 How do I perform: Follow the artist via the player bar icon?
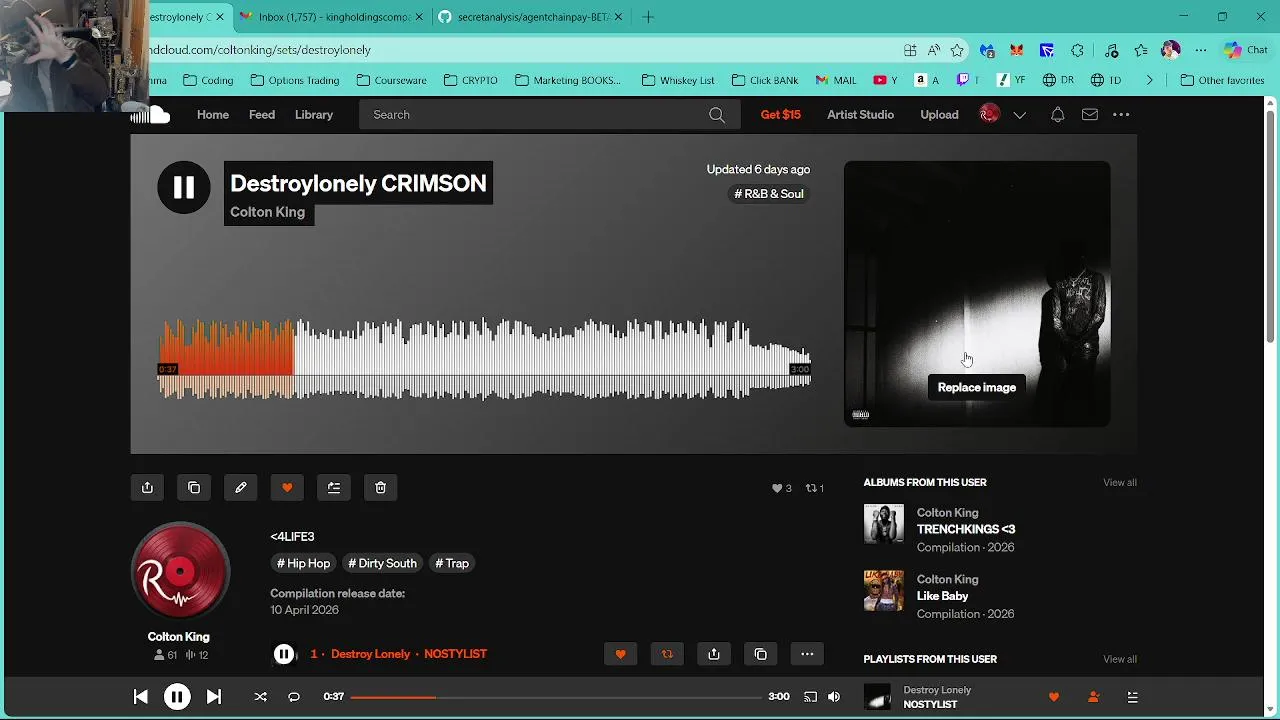click(x=1093, y=697)
